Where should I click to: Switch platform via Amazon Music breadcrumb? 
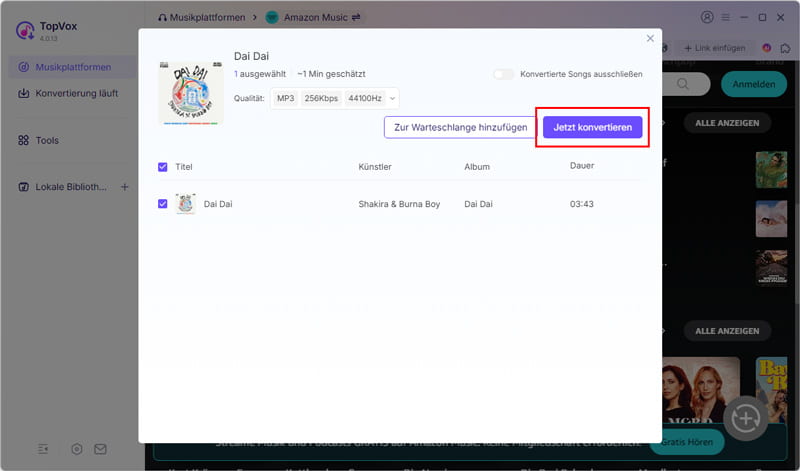314,17
